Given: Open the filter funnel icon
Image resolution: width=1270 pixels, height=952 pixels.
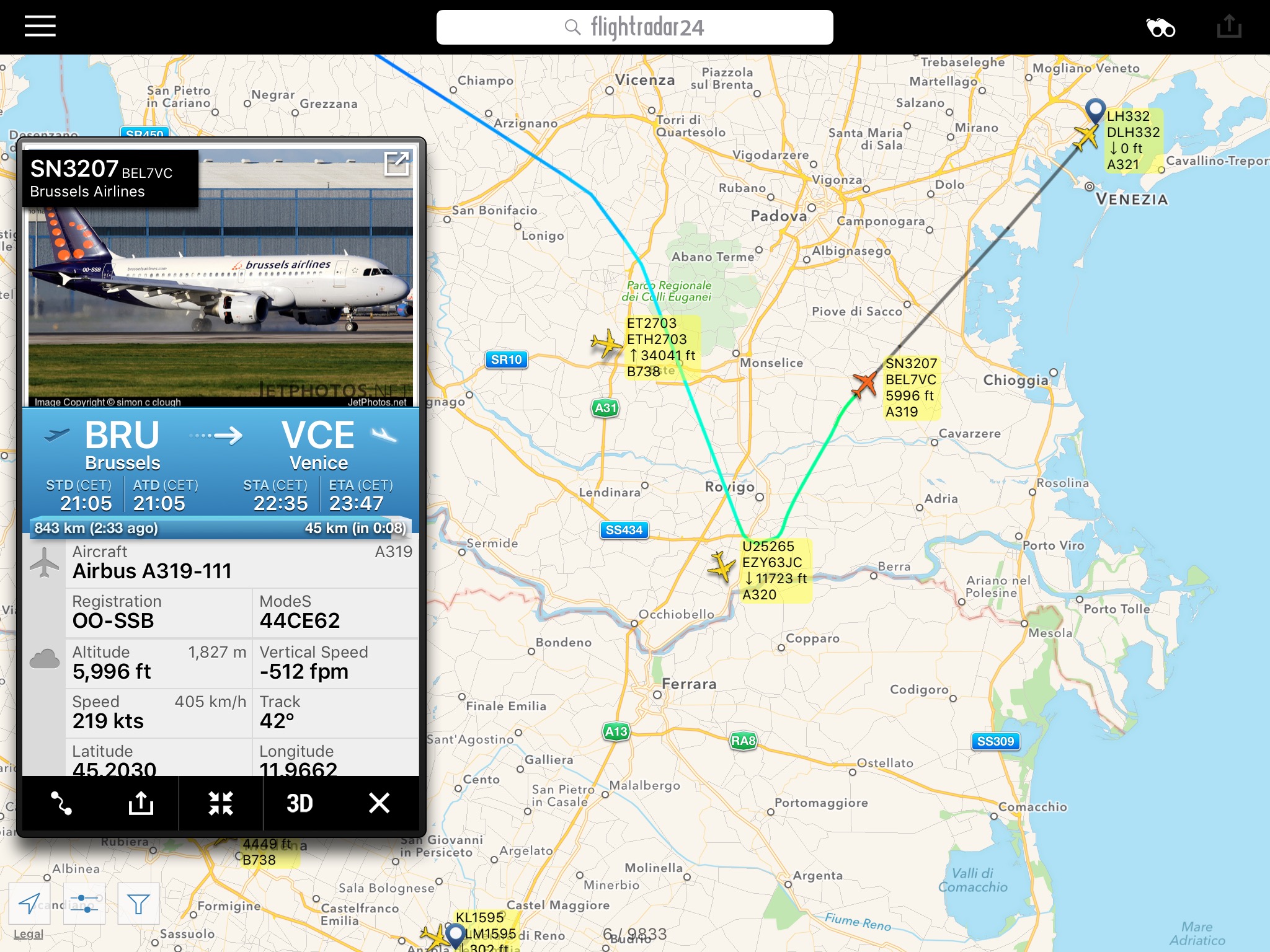Looking at the screenshot, I should tap(138, 903).
